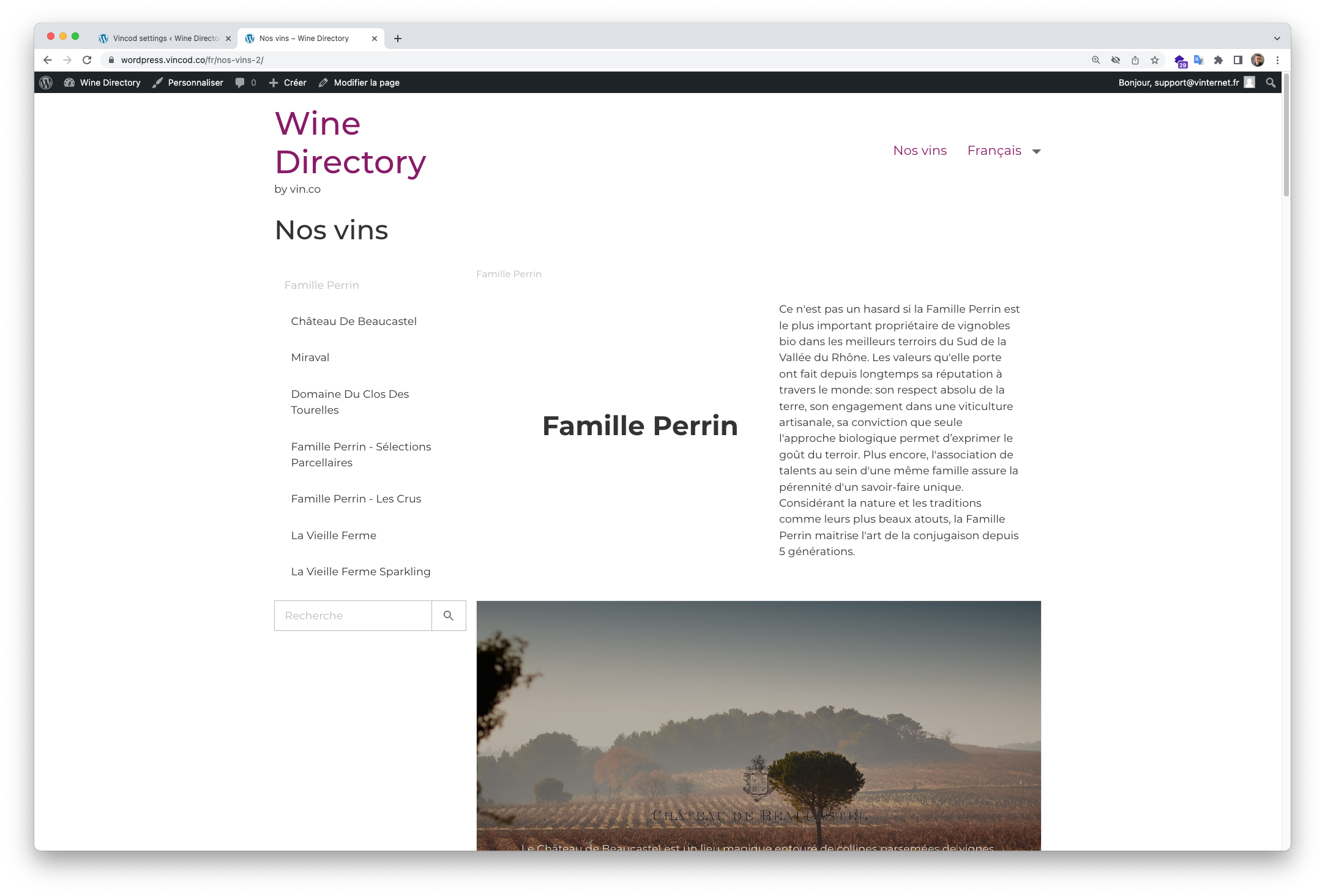Close the Nos vins tab

point(375,39)
